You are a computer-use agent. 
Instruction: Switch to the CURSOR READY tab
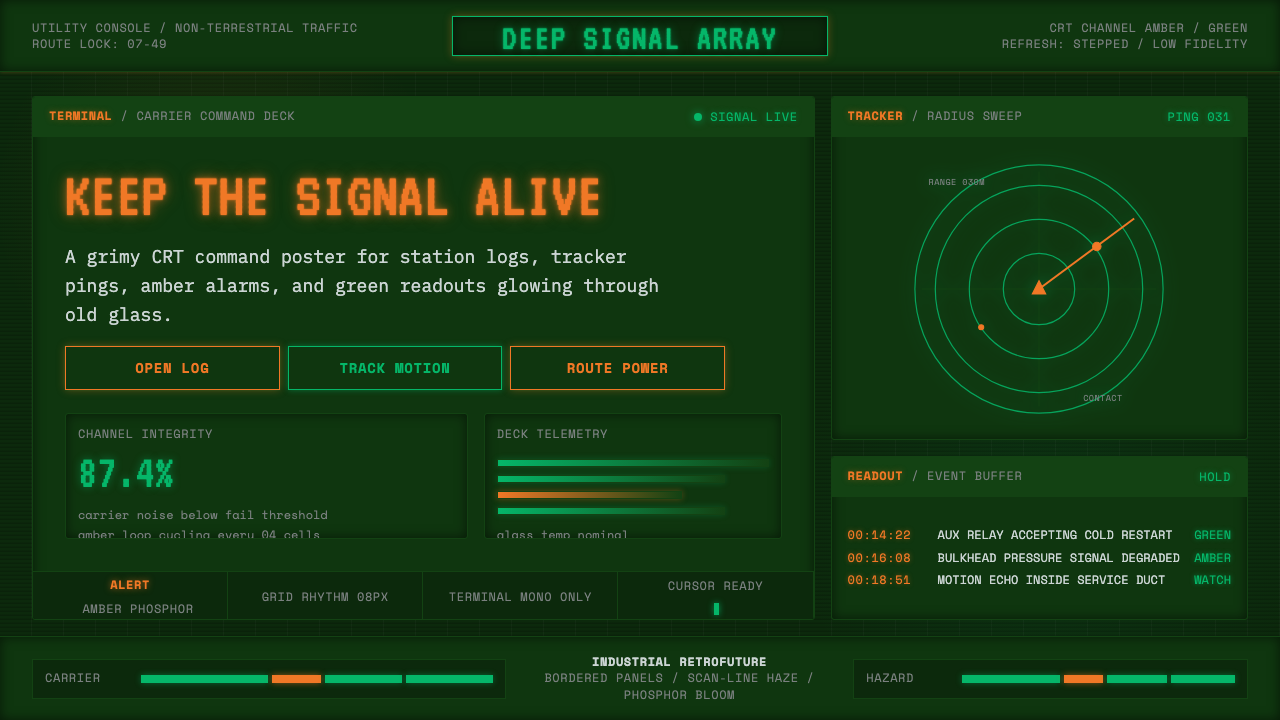point(715,596)
